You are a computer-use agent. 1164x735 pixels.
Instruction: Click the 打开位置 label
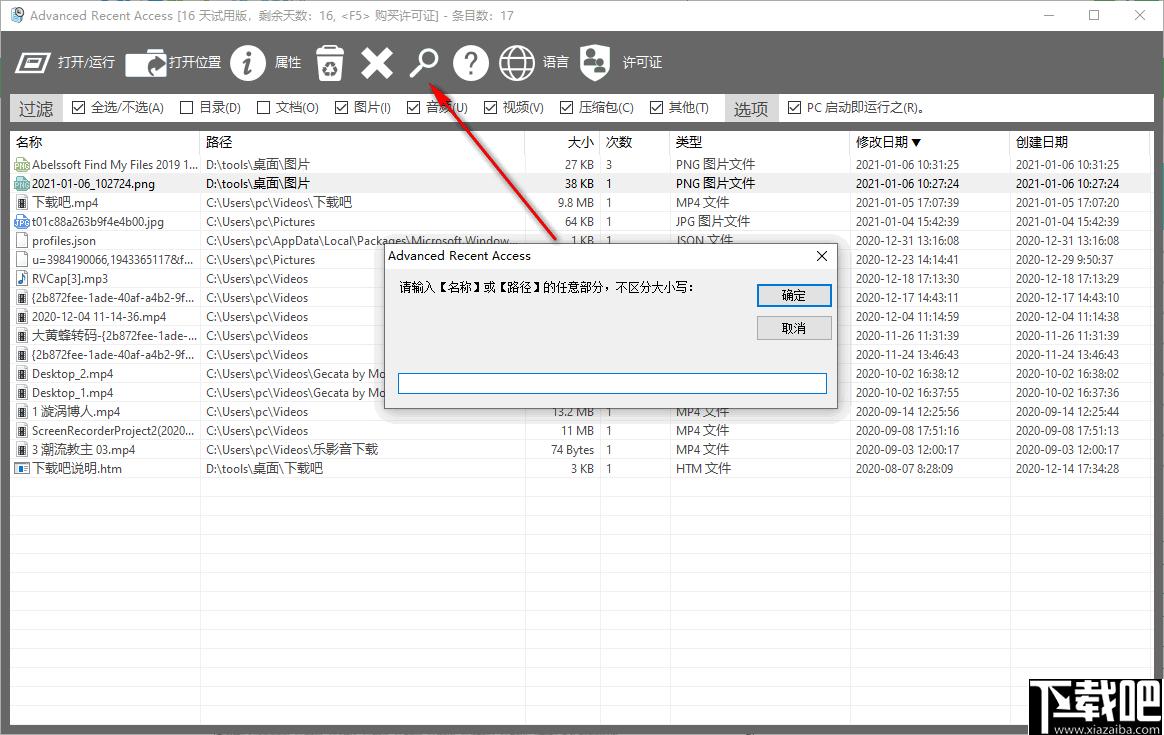point(195,62)
